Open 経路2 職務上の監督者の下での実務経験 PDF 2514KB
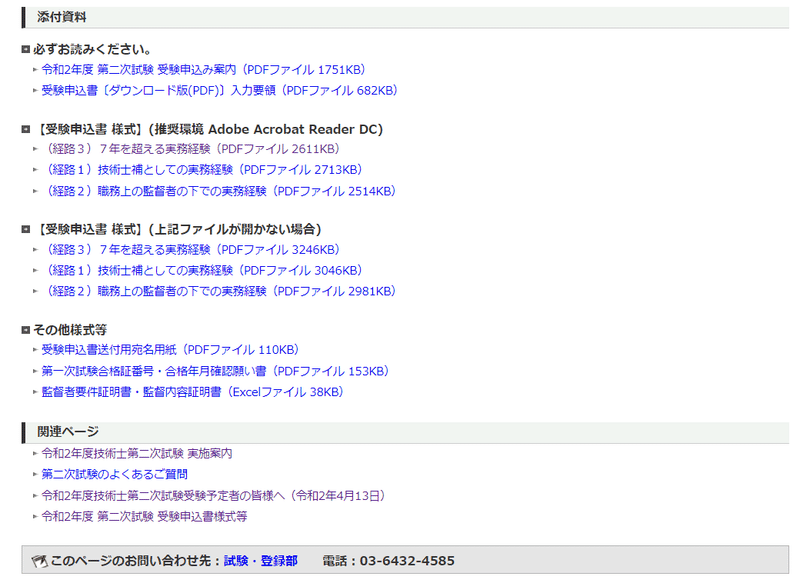Image resolution: width=800 pixels, height=583 pixels. (218, 191)
